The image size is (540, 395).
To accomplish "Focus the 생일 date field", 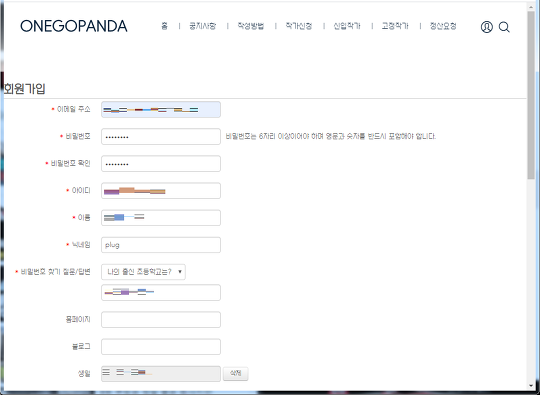I will coord(161,374).
